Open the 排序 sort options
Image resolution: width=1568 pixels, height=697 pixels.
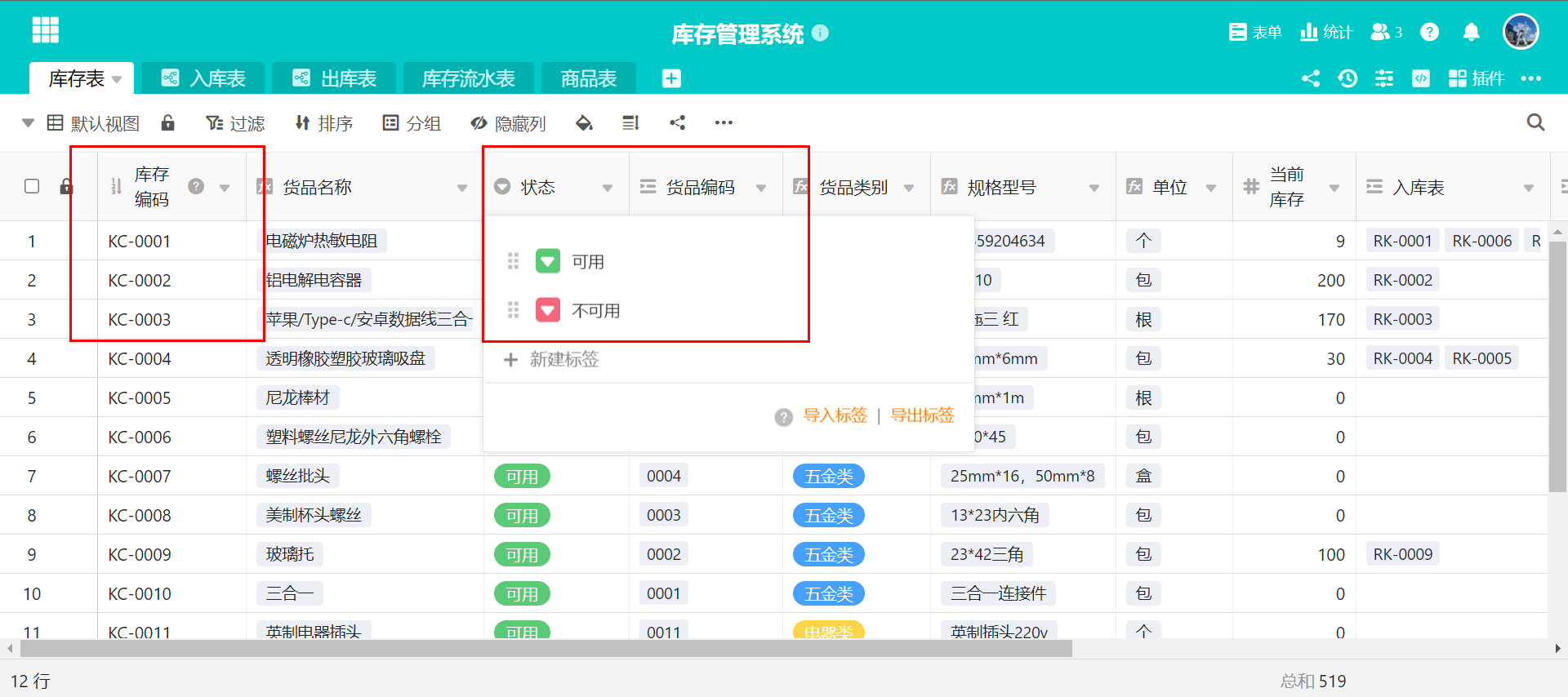323,123
